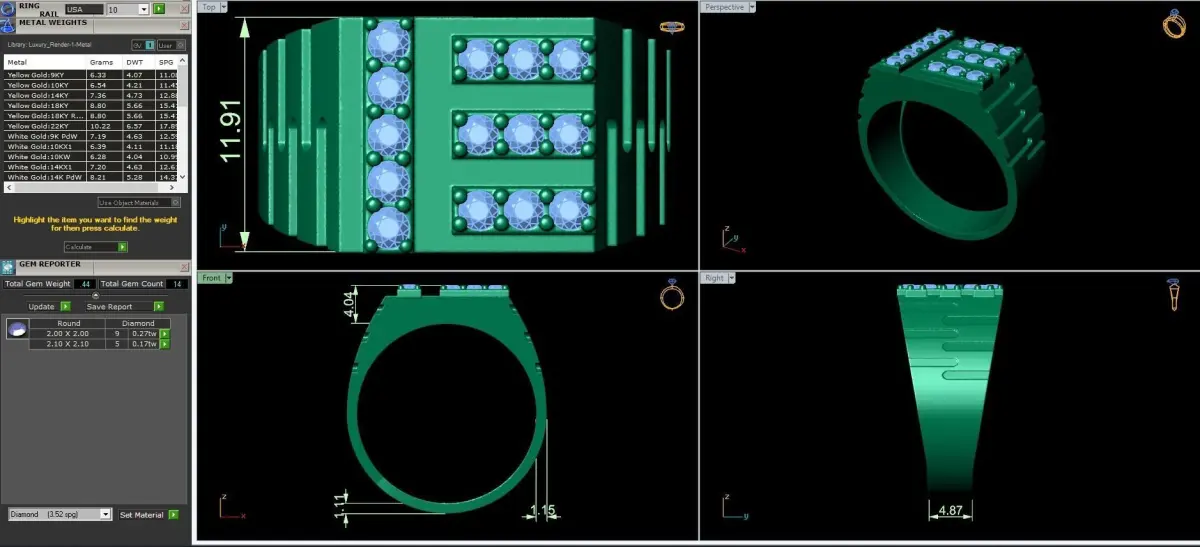Click the ring icon in Right viewport corner
The height and width of the screenshot is (547, 1200).
[1173, 297]
